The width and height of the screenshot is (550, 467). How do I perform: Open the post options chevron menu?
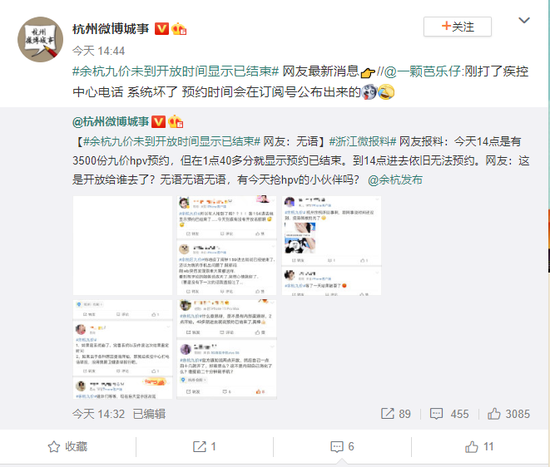click(x=524, y=20)
